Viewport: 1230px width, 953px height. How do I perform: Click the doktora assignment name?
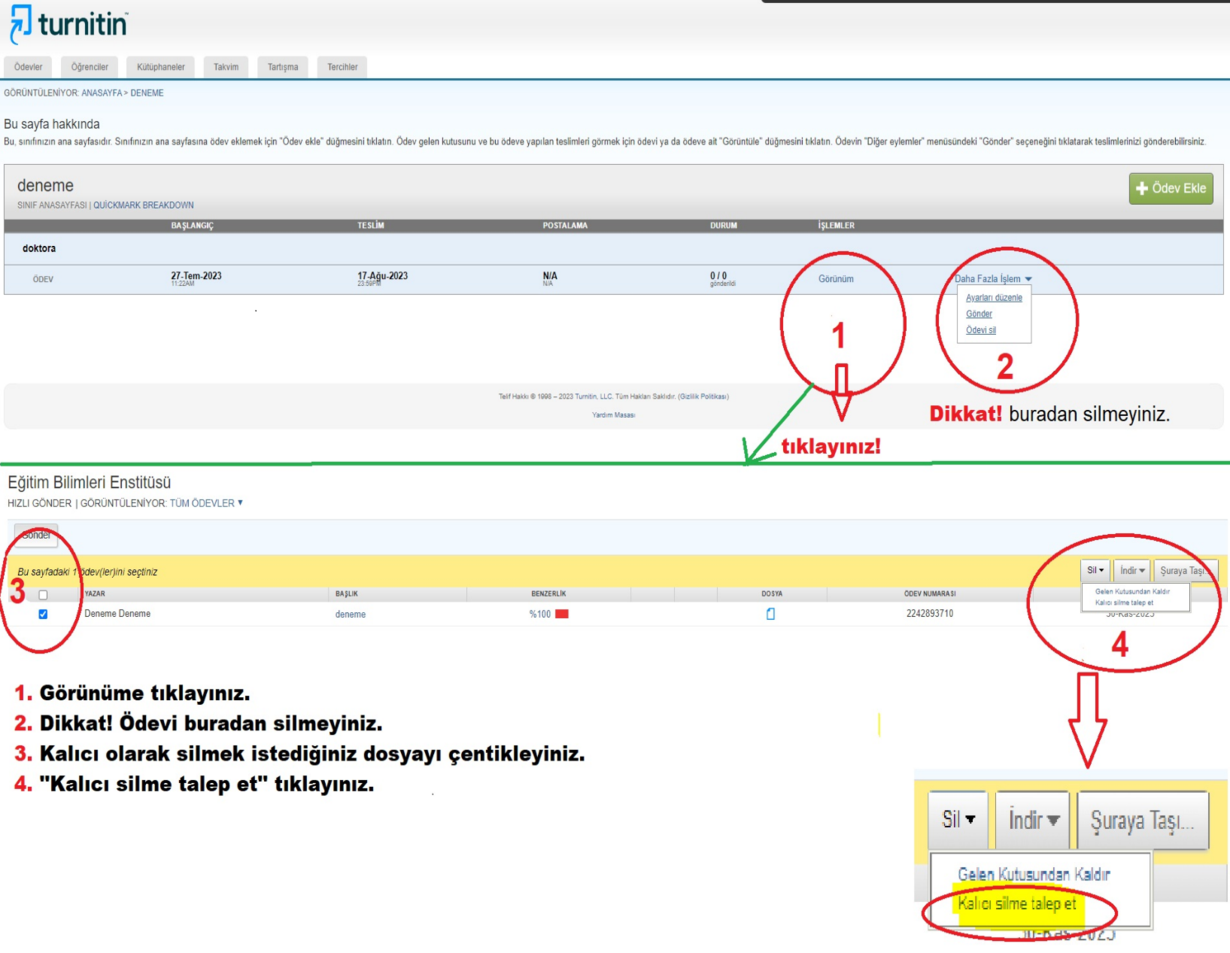click(40, 248)
